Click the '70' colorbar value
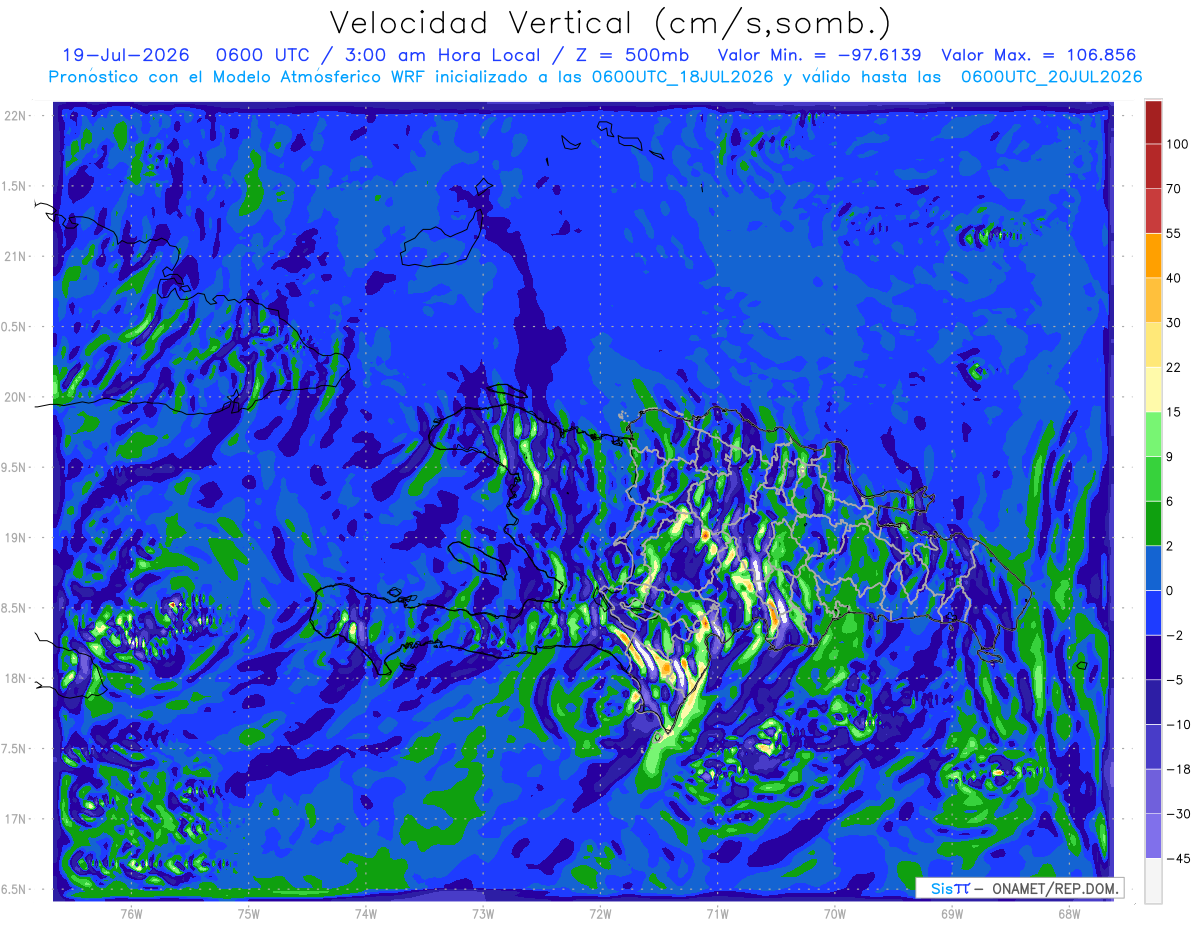The height and width of the screenshot is (927, 1200). tap(1173, 189)
